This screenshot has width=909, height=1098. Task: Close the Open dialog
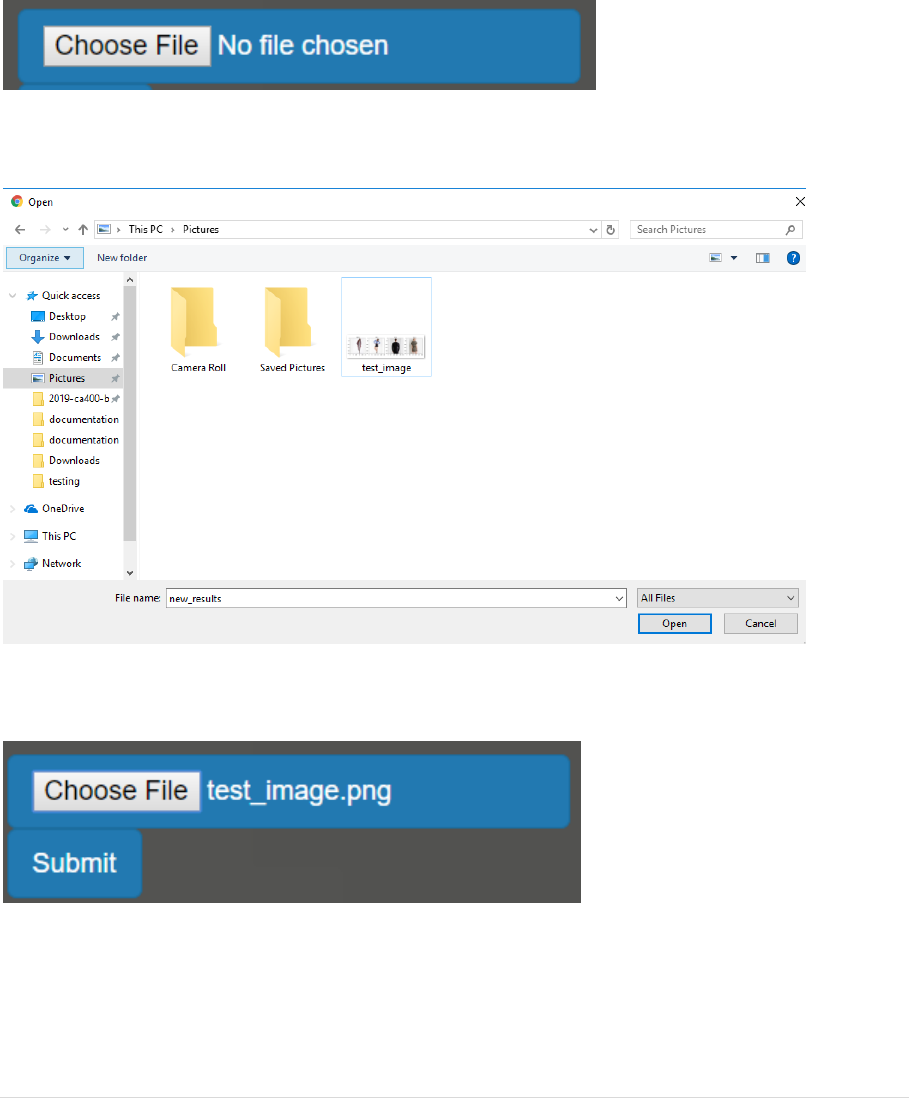pos(800,202)
